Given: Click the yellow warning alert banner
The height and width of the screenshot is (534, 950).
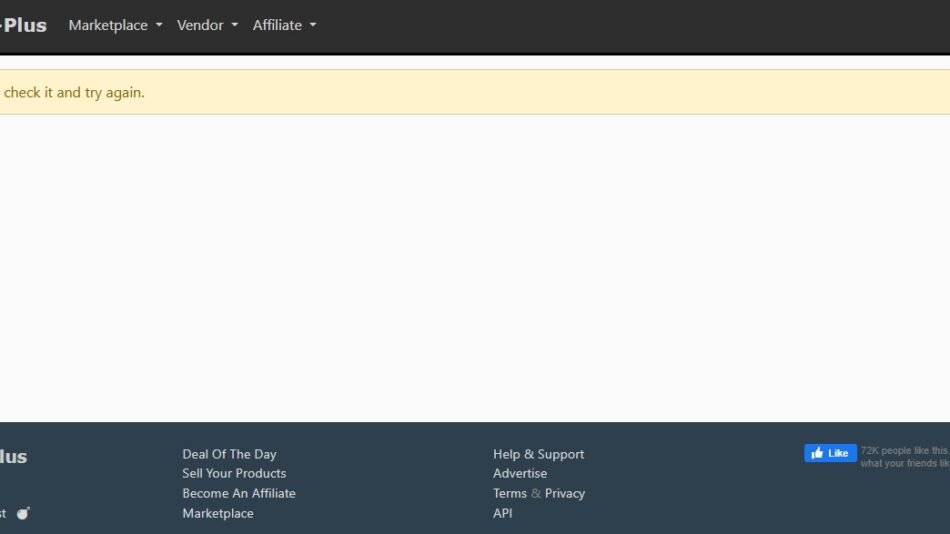Looking at the screenshot, I should [475, 92].
